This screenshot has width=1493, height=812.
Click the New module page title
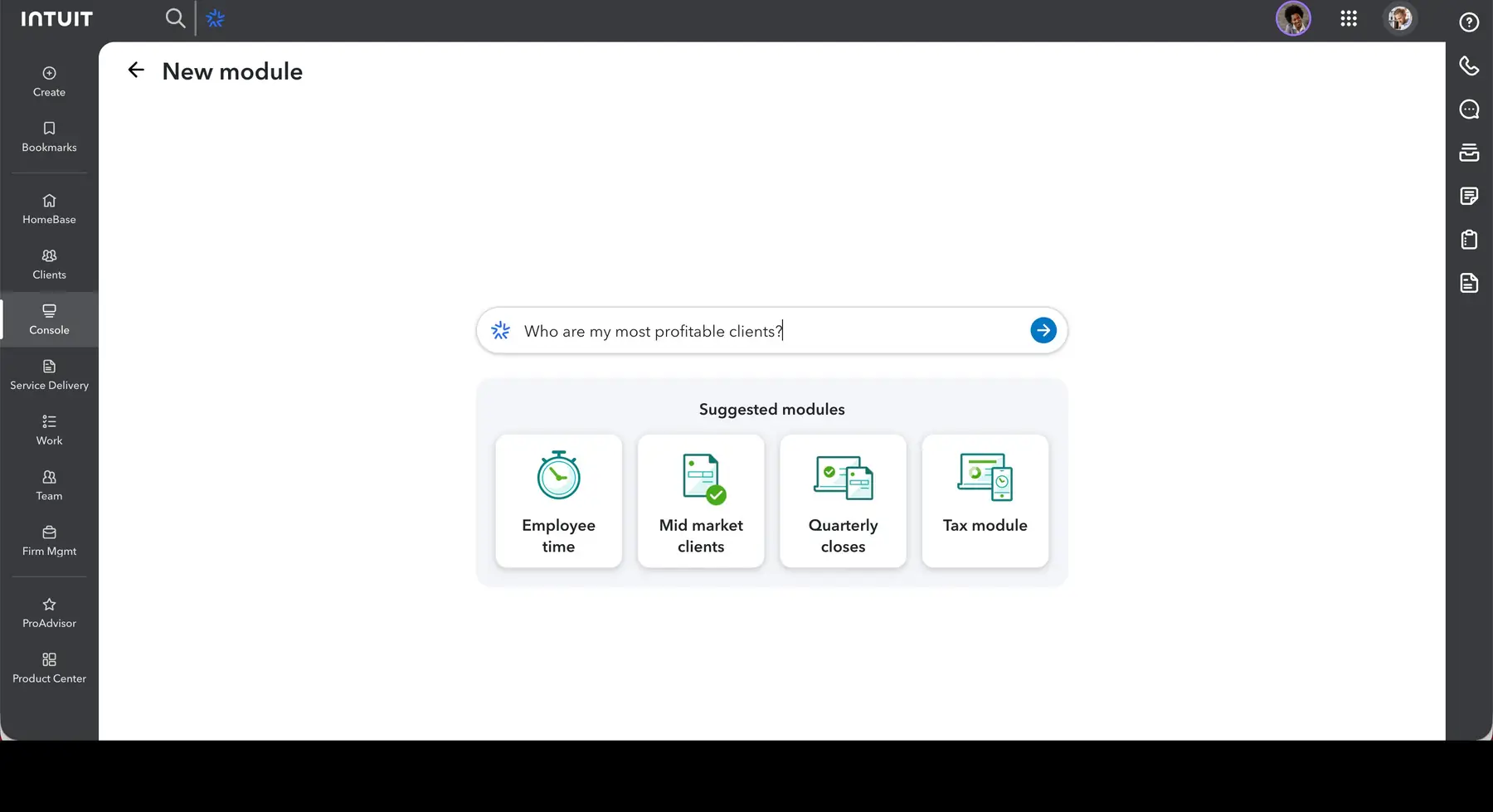coord(232,71)
